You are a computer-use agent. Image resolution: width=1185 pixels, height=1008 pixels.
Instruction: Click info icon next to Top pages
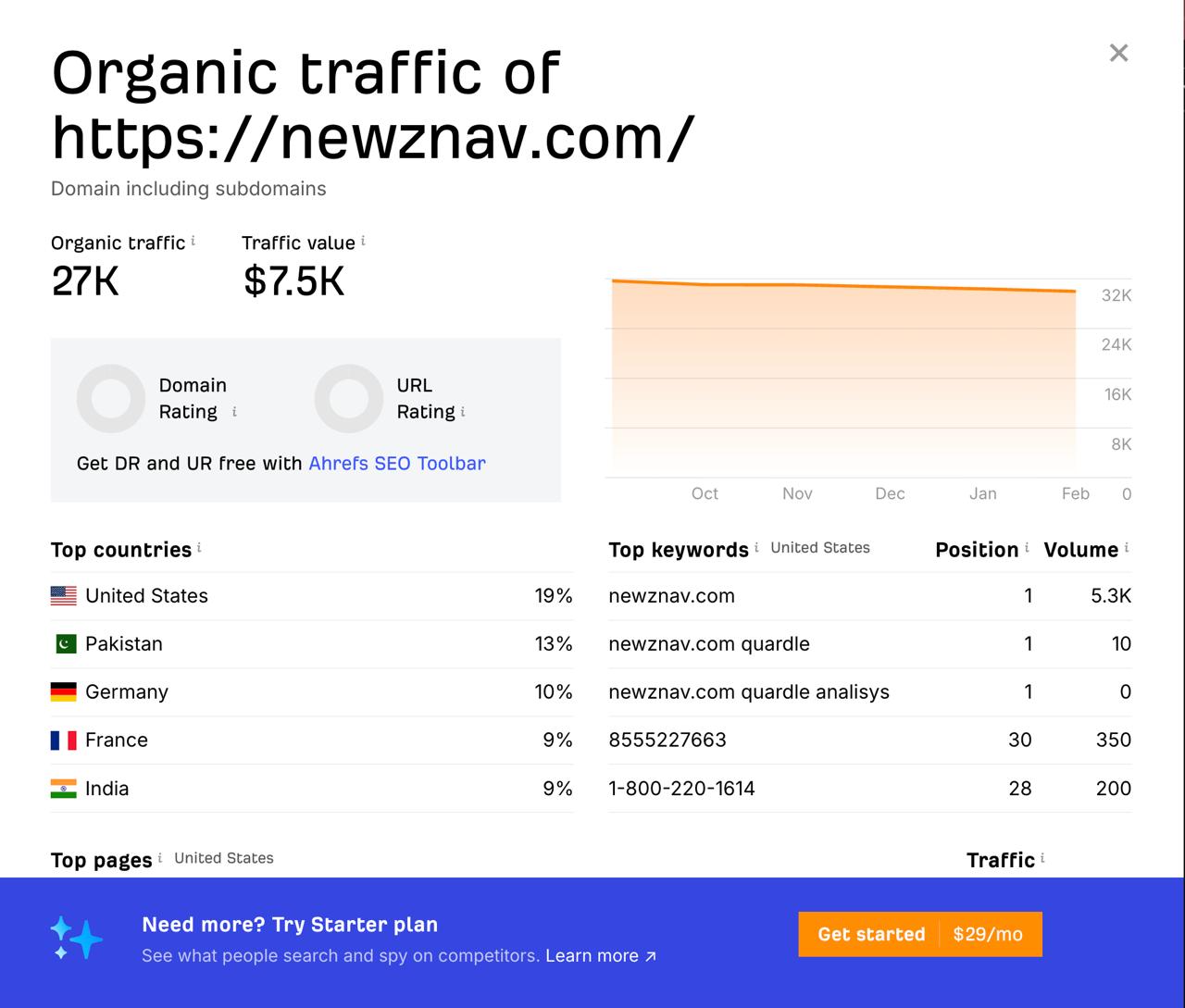[160, 858]
